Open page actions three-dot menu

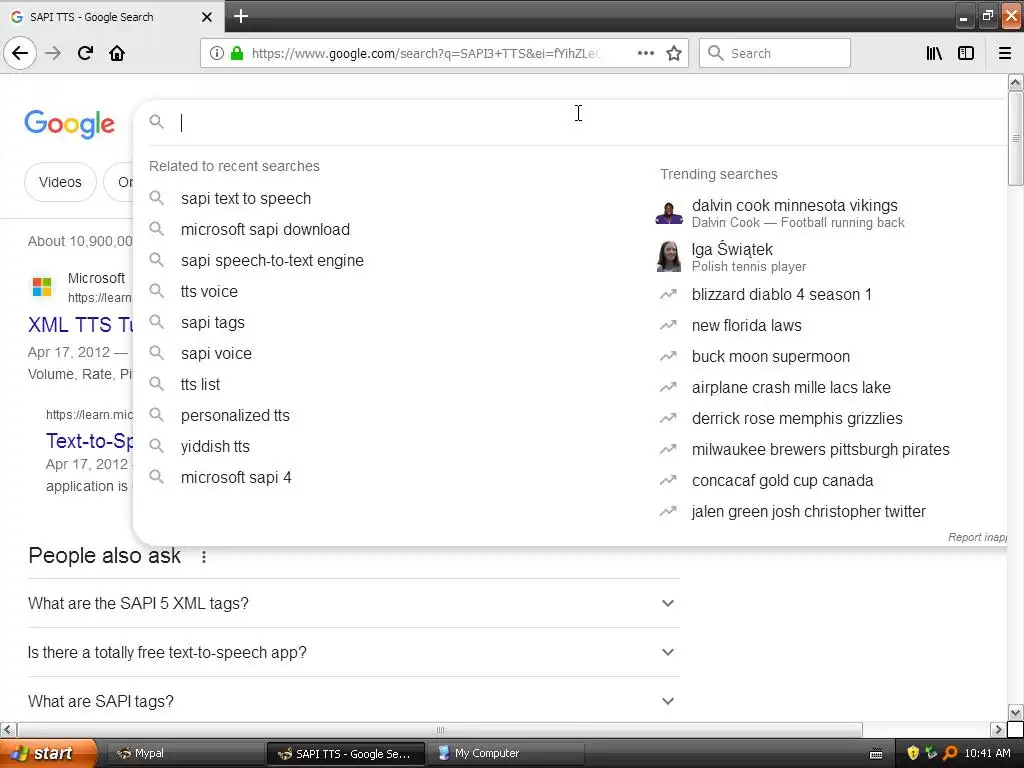(x=645, y=53)
